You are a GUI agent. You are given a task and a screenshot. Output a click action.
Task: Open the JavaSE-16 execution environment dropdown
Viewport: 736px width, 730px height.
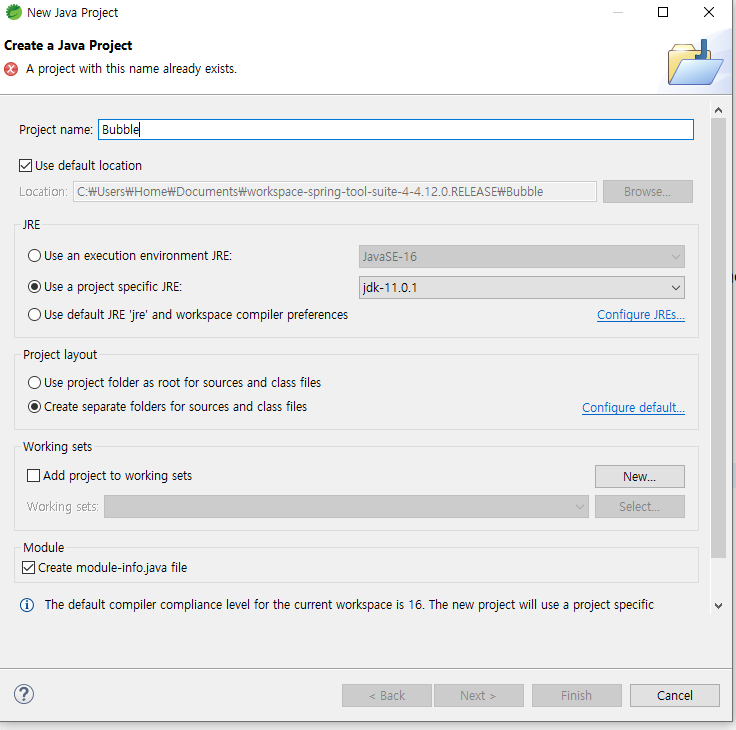(x=521, y=256)
